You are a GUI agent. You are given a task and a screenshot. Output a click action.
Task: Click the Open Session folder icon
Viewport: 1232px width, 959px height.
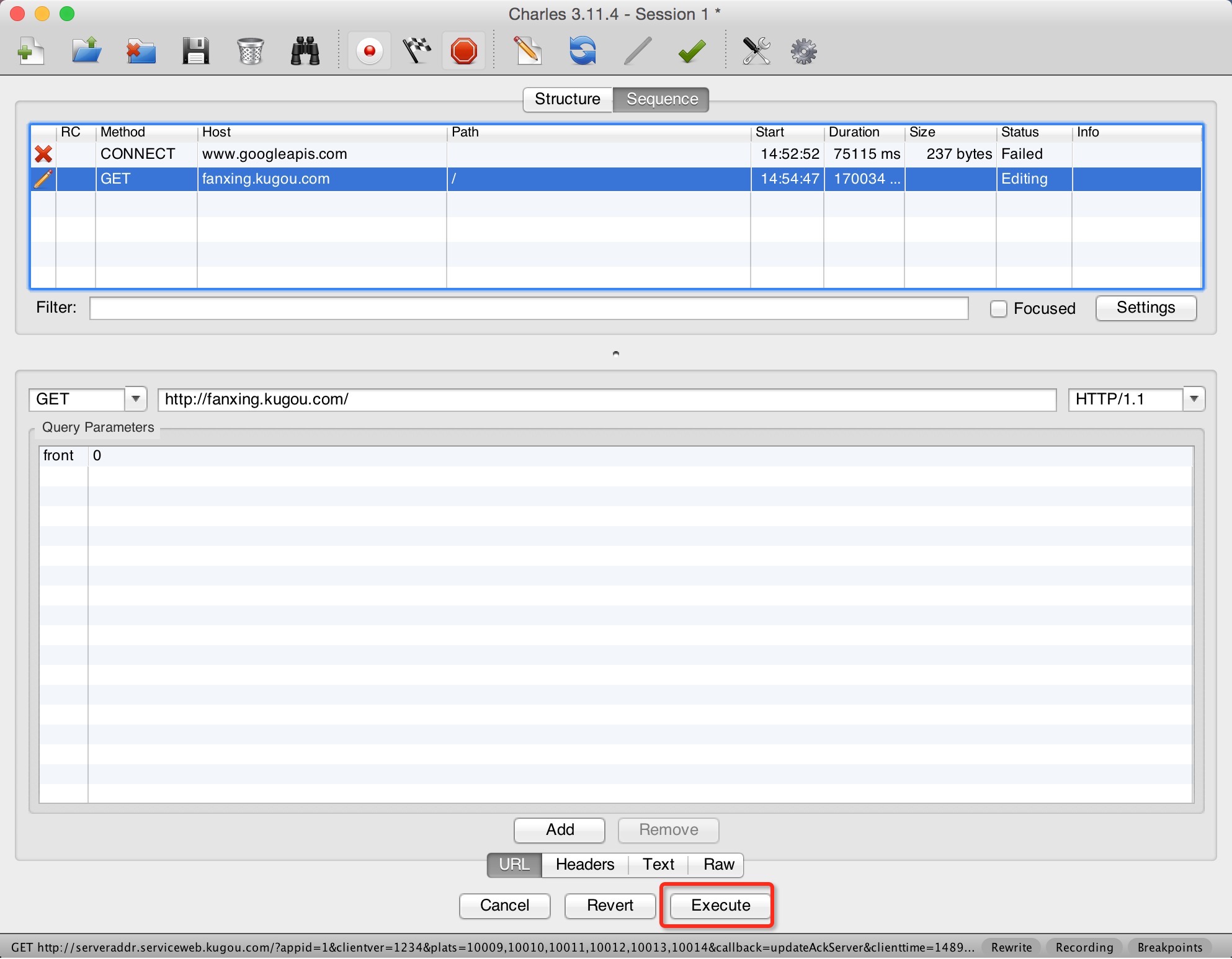[86, 51]
